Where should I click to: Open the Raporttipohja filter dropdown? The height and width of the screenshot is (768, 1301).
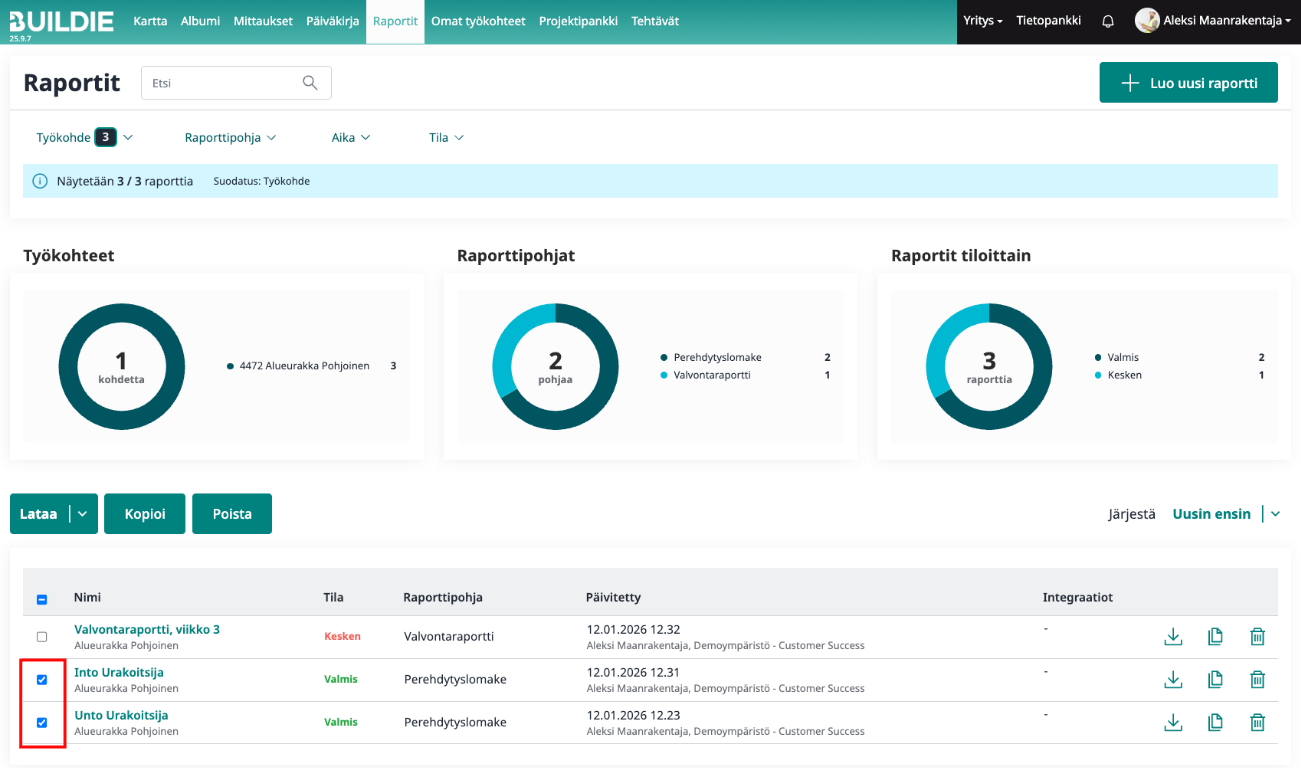[x=230, y=138]
